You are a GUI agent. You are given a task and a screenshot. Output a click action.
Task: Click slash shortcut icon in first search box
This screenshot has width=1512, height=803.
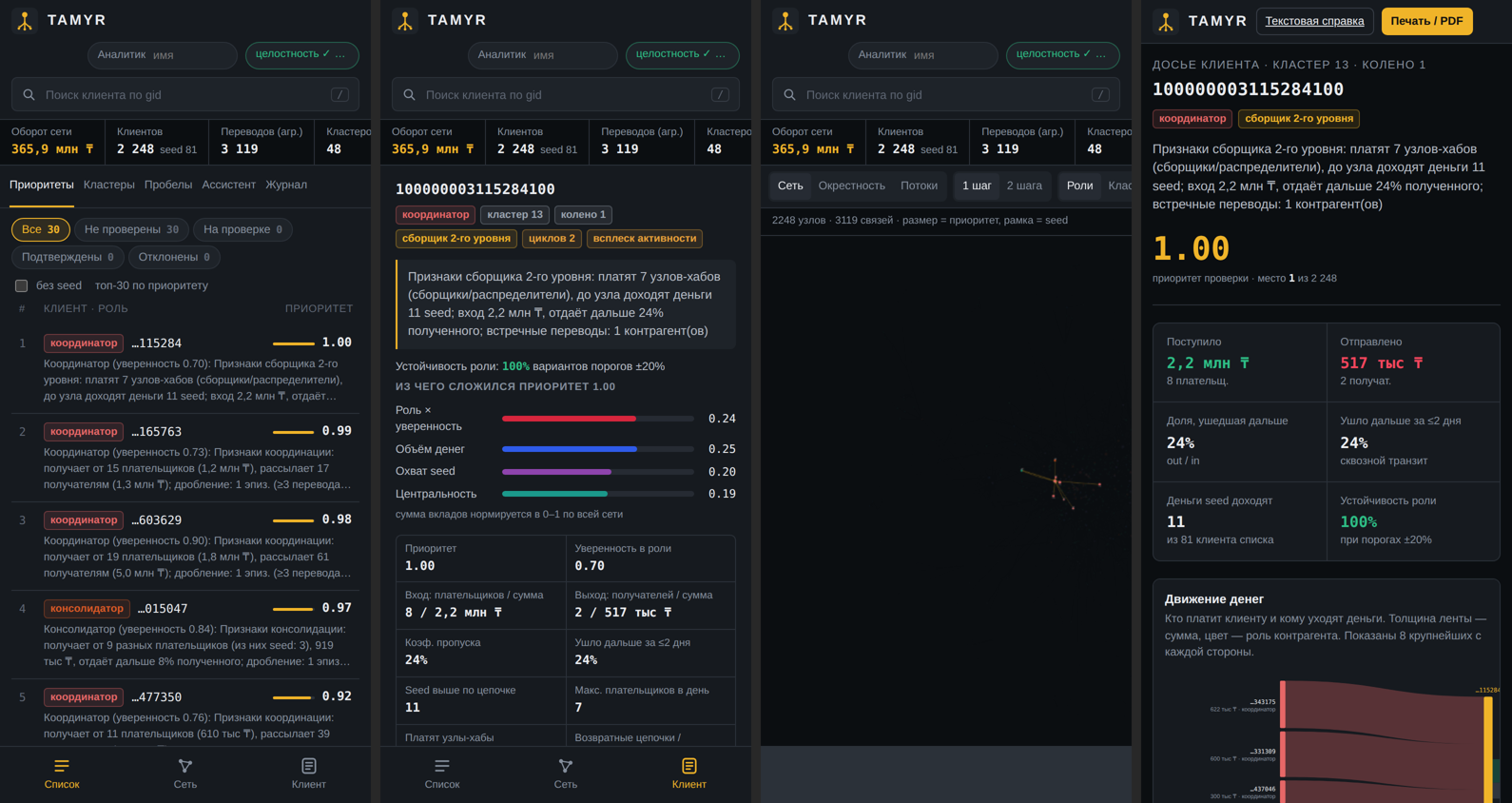(x=339, y=95)
